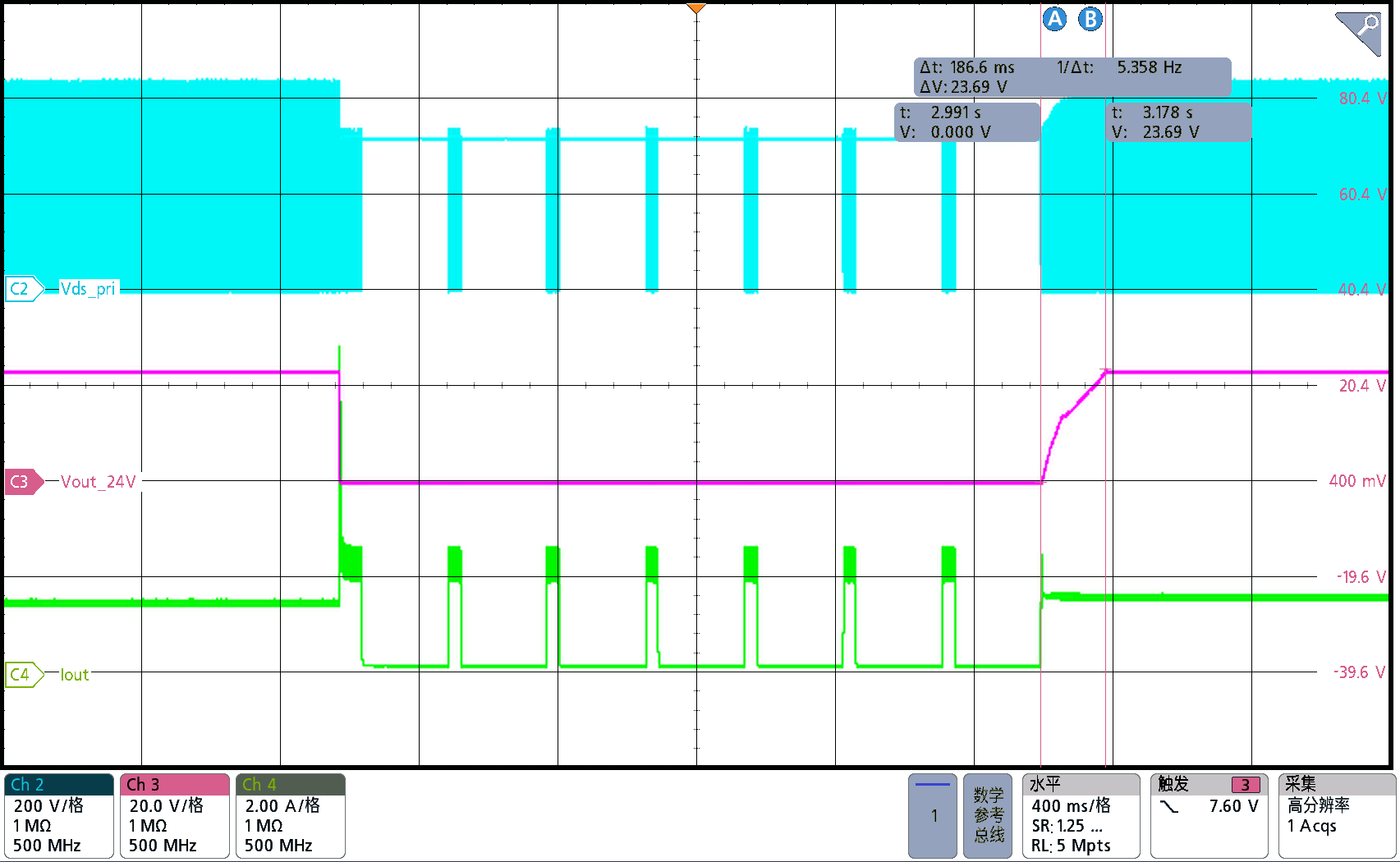The height and width of the screenshot is (862, 1400).
Task: Open the Ch 4 settings badge
Action: (x=290, y=816)
